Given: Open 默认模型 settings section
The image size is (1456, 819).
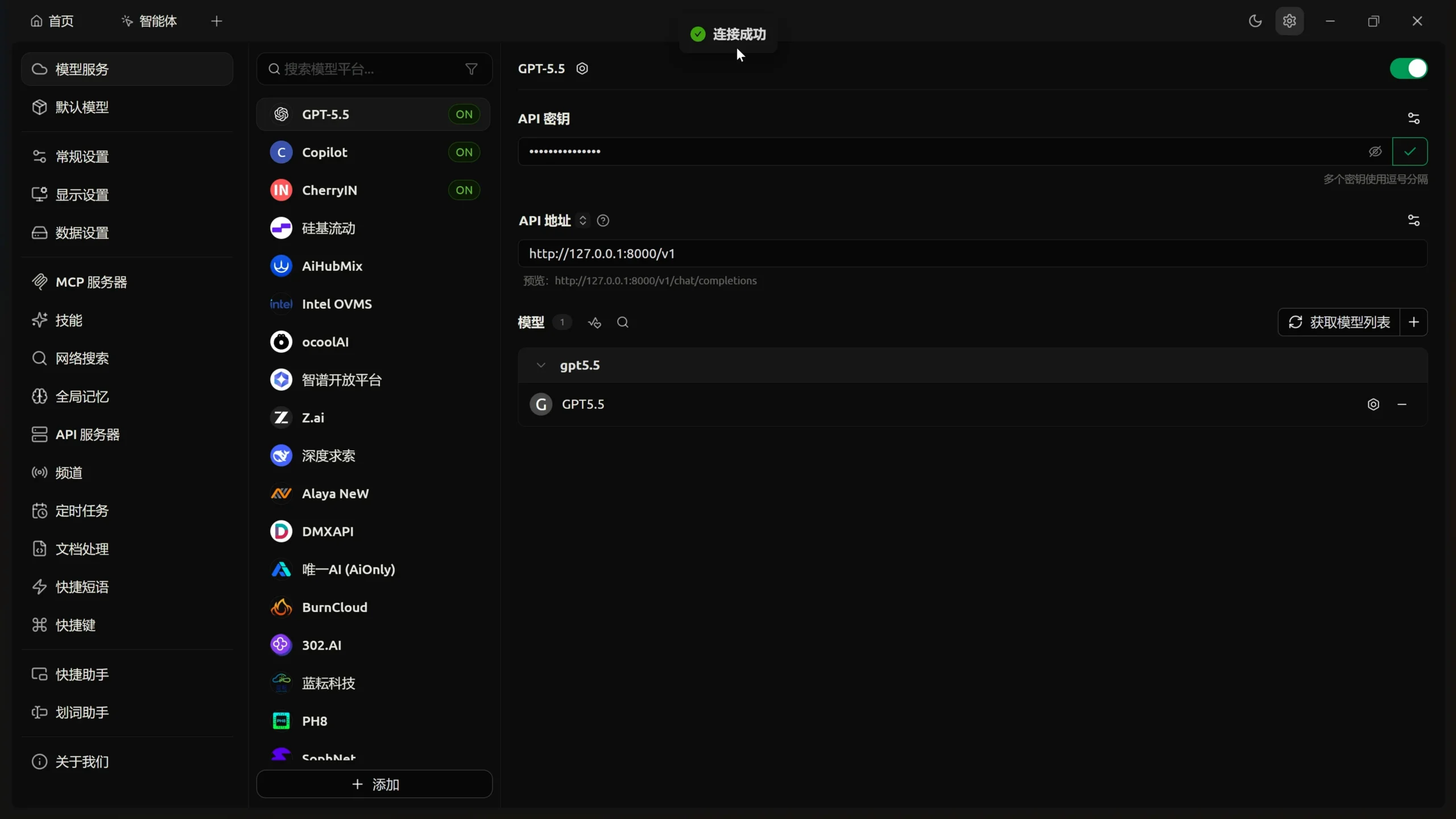Looking at the screenshot, I should [x=127, y=107].
